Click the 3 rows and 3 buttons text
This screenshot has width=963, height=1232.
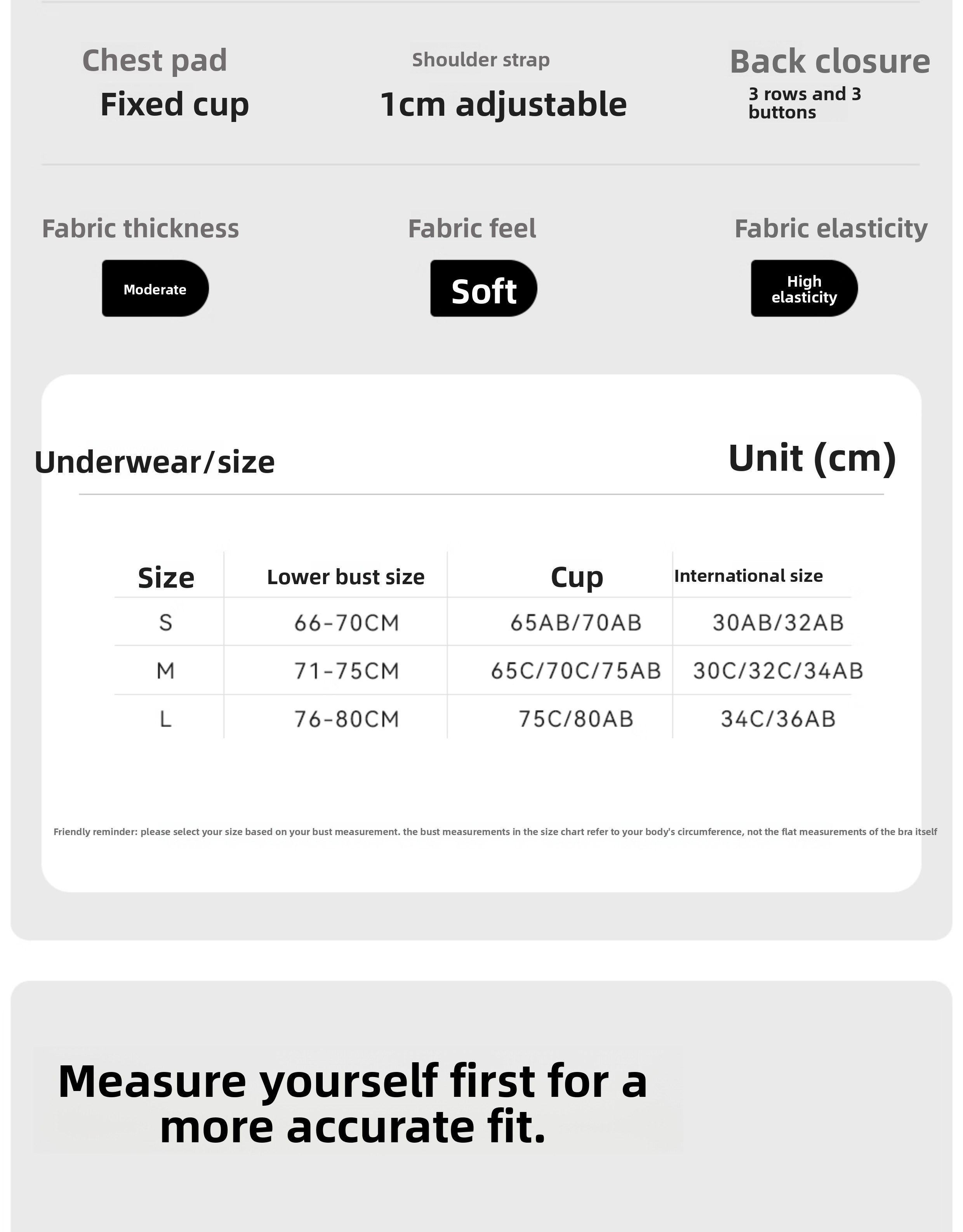tap(804, 103)
